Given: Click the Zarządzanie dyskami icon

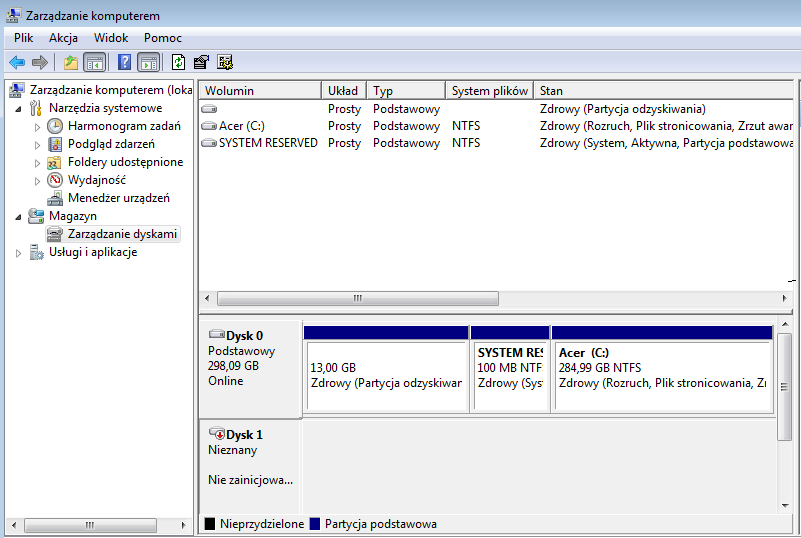Looking at the screenshot, I should (55, 234).
